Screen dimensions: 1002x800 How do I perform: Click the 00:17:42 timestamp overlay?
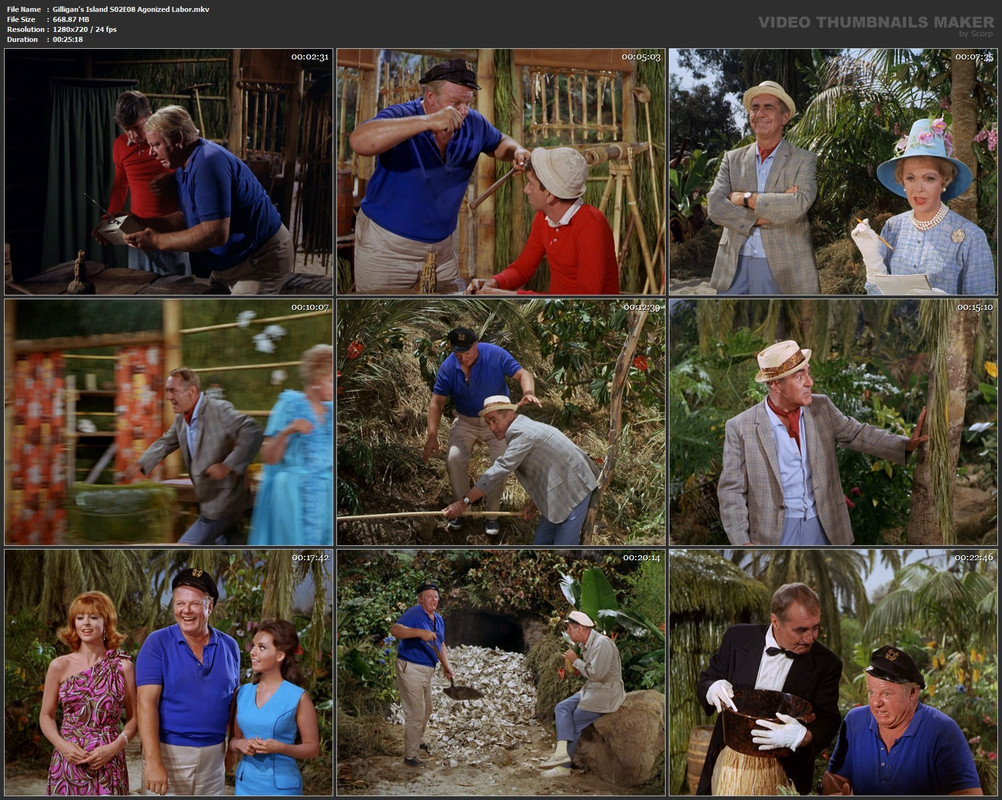(311, 558)
